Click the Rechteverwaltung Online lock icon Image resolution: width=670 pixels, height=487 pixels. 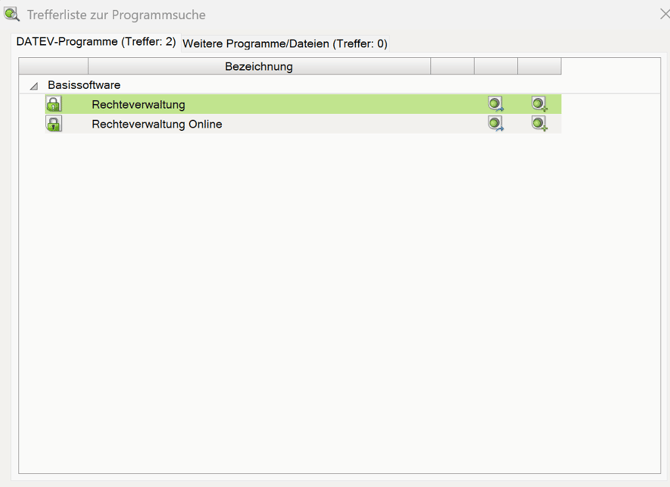[54, 124]
